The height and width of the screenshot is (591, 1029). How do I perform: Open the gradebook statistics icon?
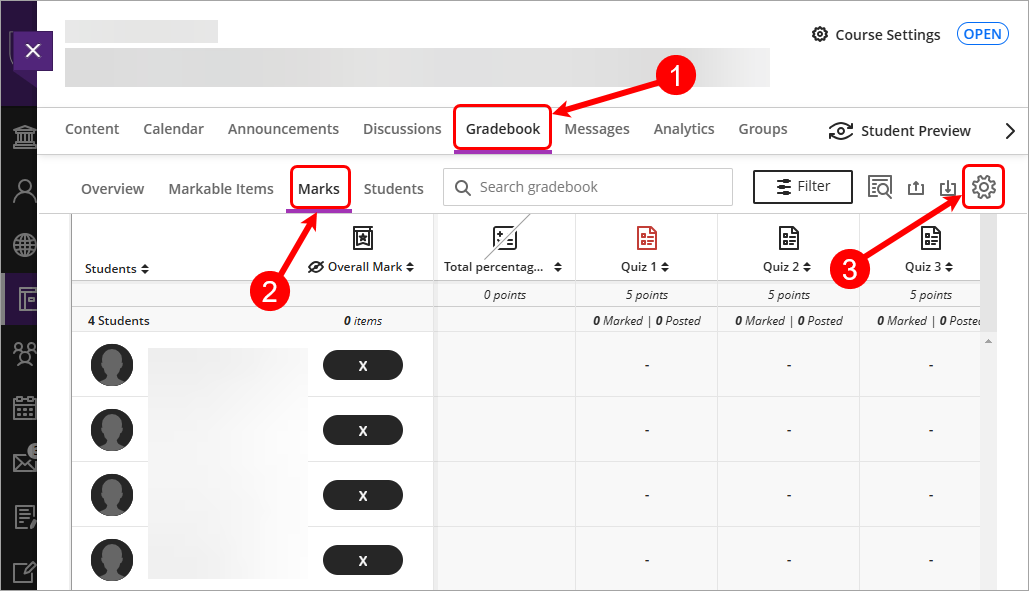(880, 186)
